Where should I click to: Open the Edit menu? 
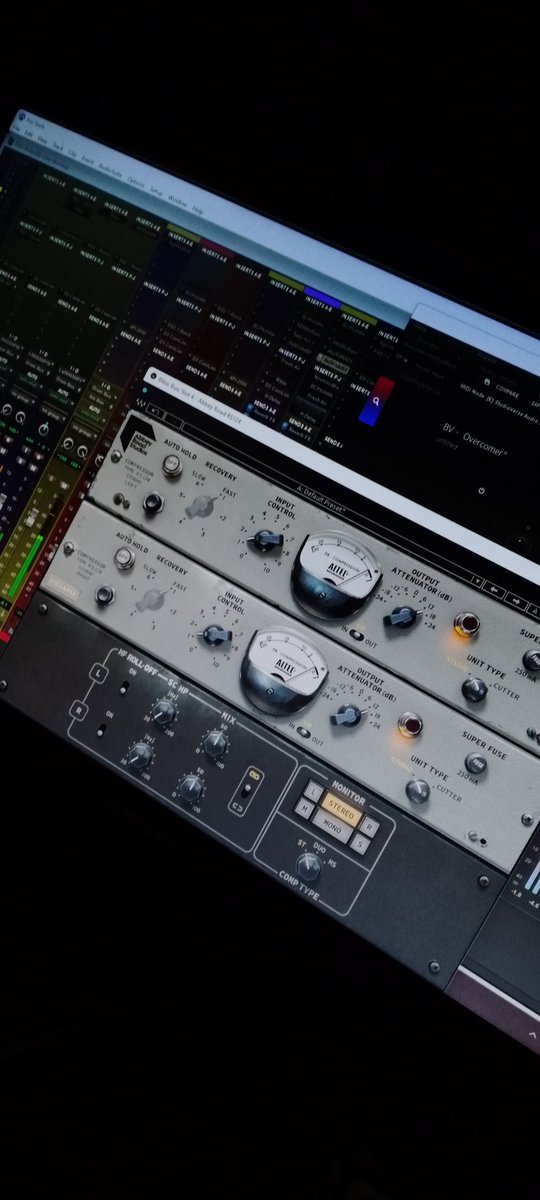28,135
